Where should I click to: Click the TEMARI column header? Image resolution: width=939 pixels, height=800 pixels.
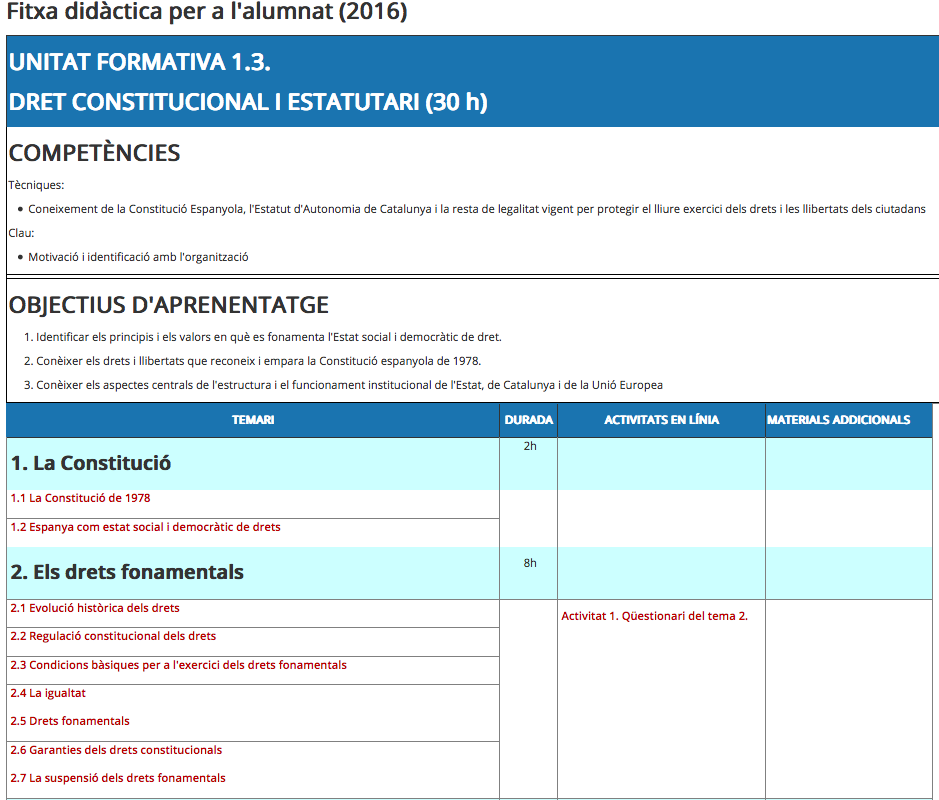(x=253, y=420)
